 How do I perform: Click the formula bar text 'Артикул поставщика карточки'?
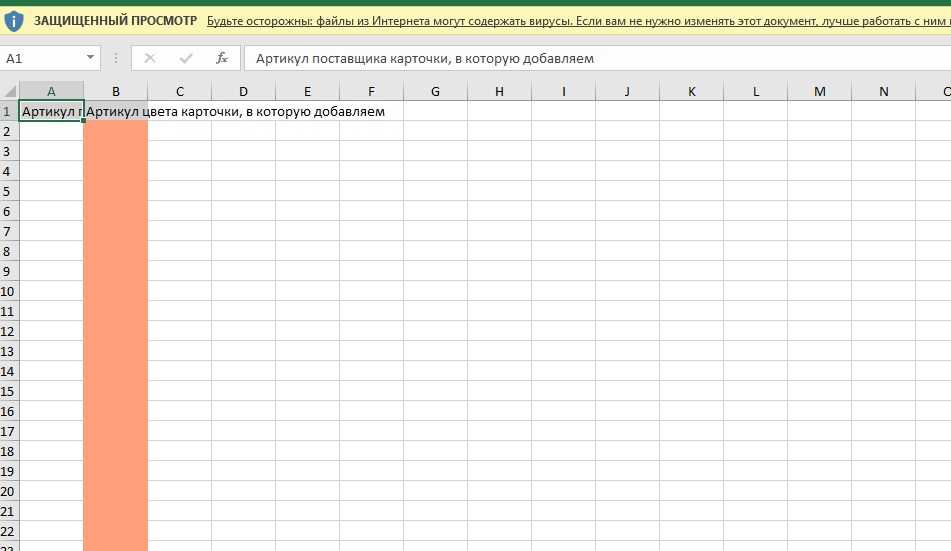point(425,58)
